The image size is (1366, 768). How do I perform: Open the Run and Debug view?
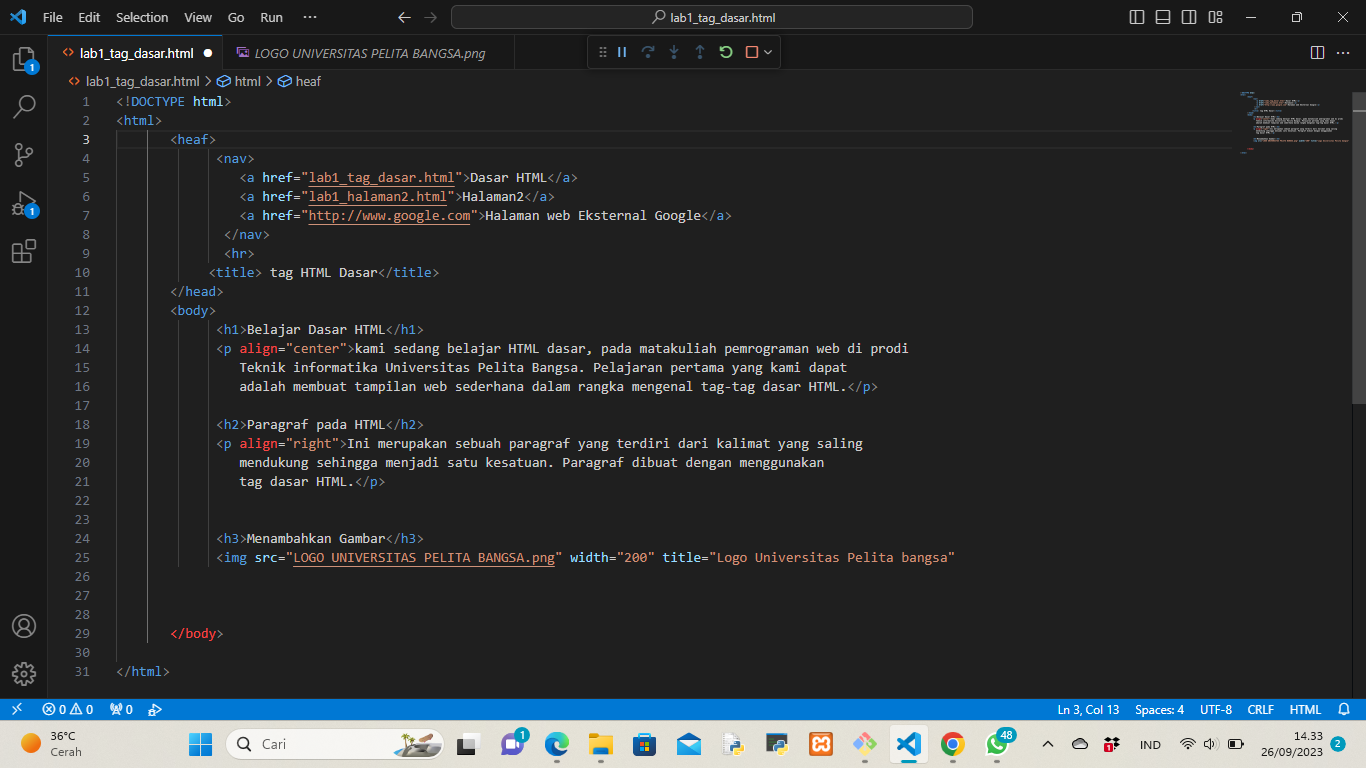click(x=24, y=202)
